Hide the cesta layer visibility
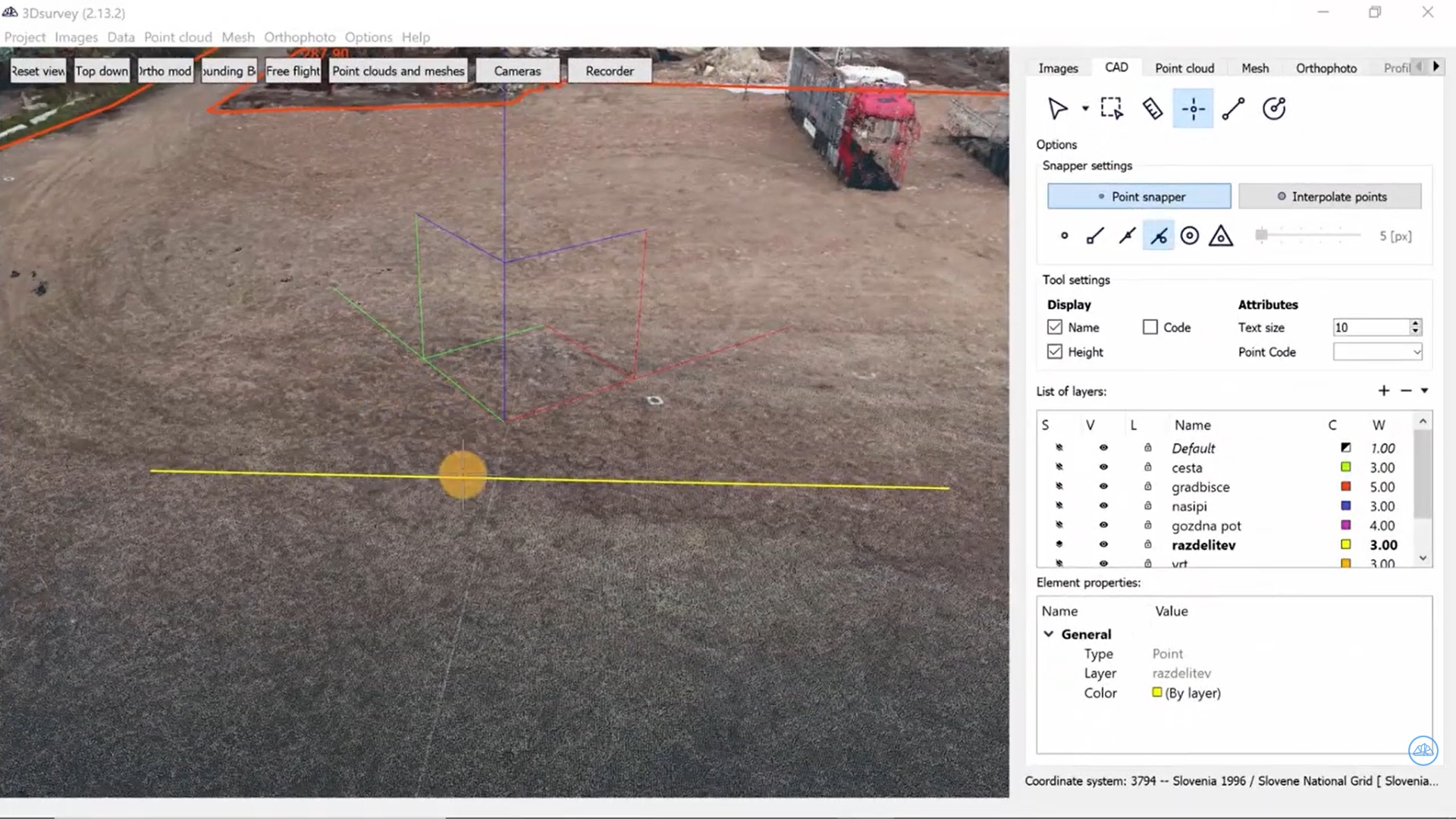The height and width of the screenshot is (819, 1456). [x=1103, y=467]
